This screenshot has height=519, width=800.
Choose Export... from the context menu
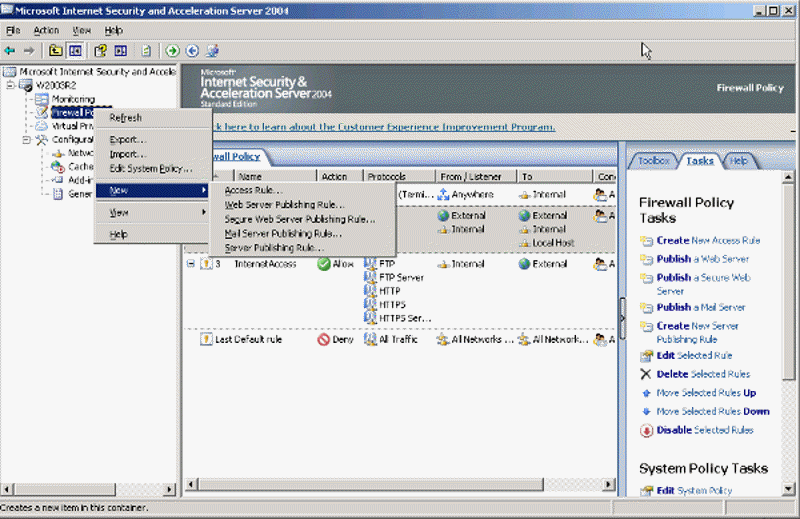tap(151, 139)
